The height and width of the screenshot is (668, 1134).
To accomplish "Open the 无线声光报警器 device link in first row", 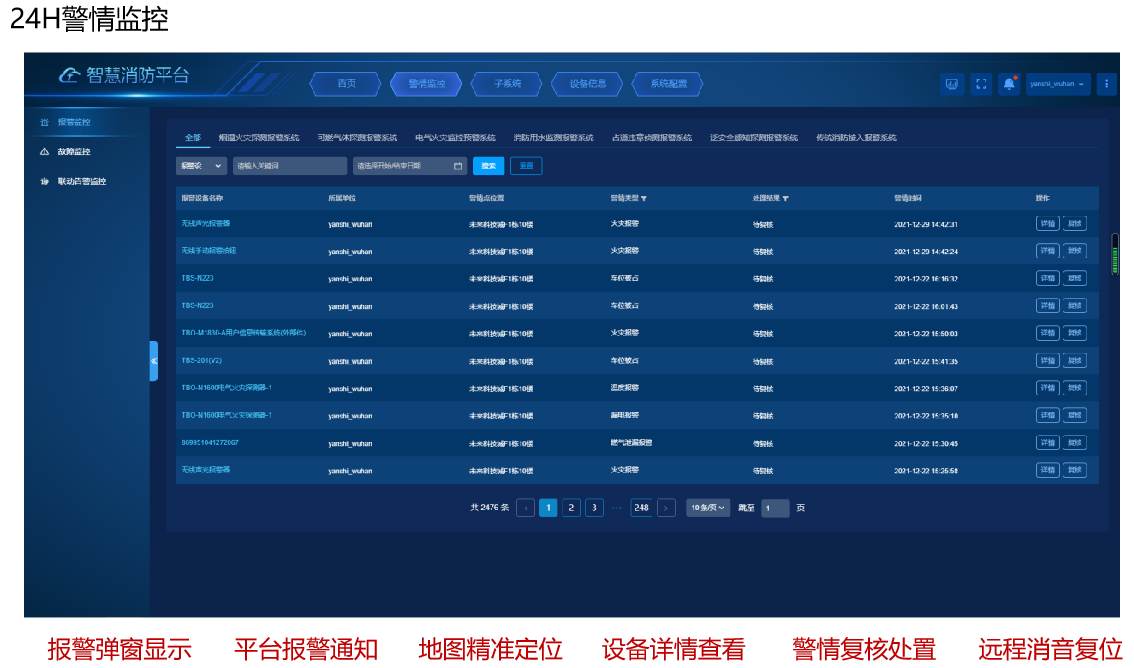I will [205, 223].
